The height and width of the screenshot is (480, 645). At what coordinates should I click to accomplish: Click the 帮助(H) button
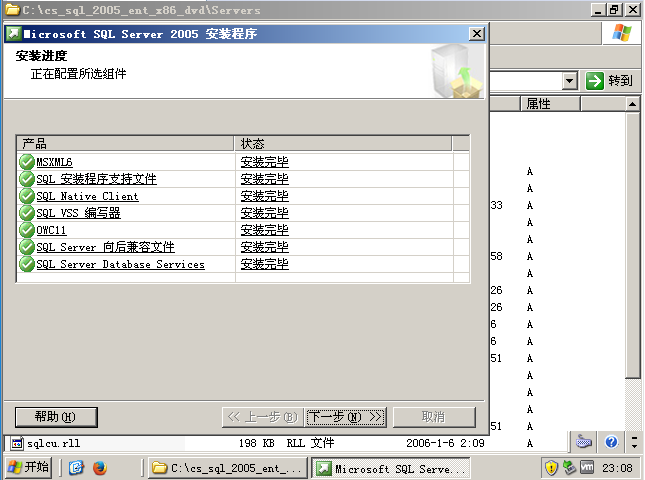(56, 417)
